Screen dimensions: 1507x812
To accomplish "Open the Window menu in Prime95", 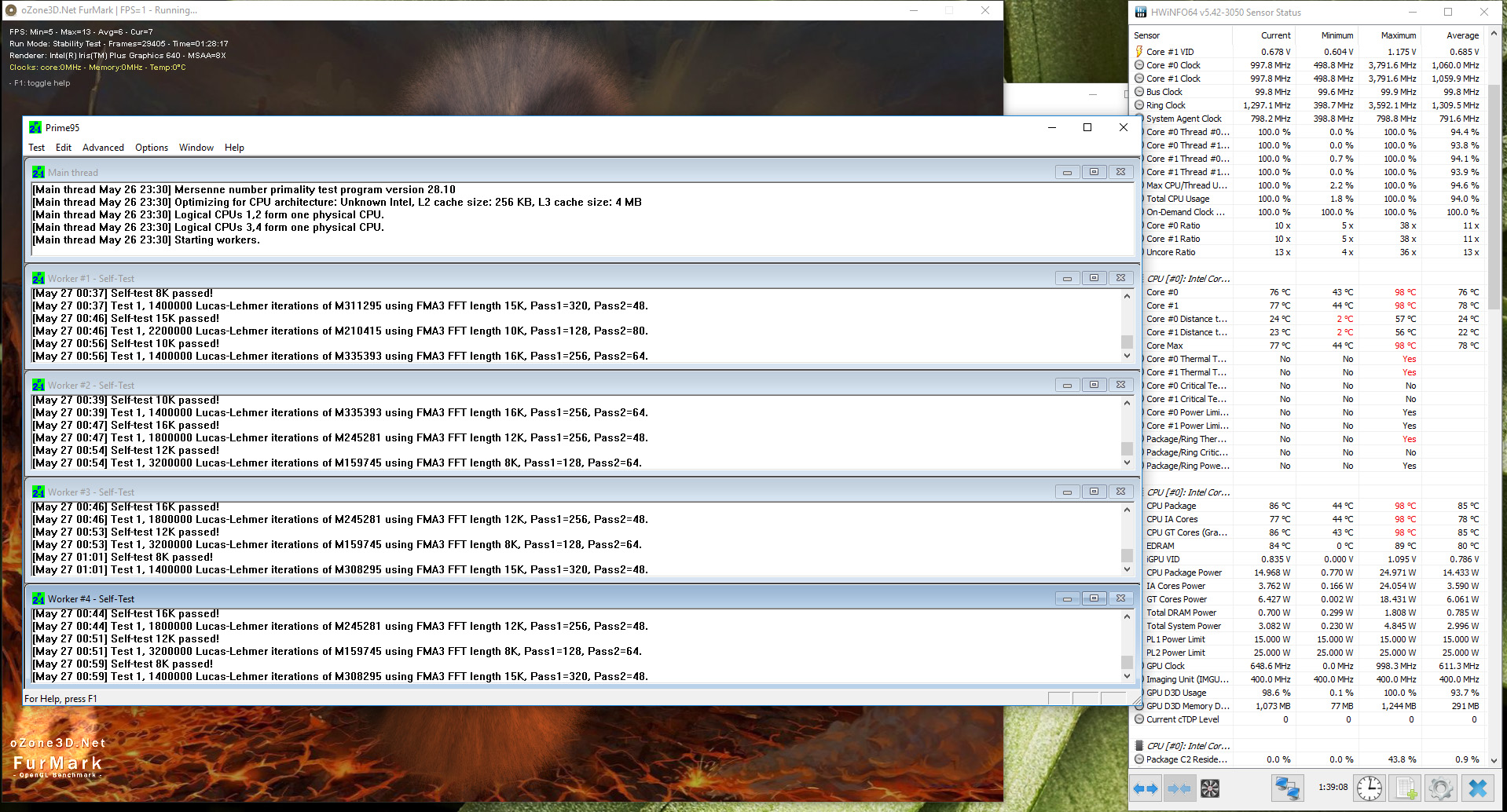I will pos(196,148).
